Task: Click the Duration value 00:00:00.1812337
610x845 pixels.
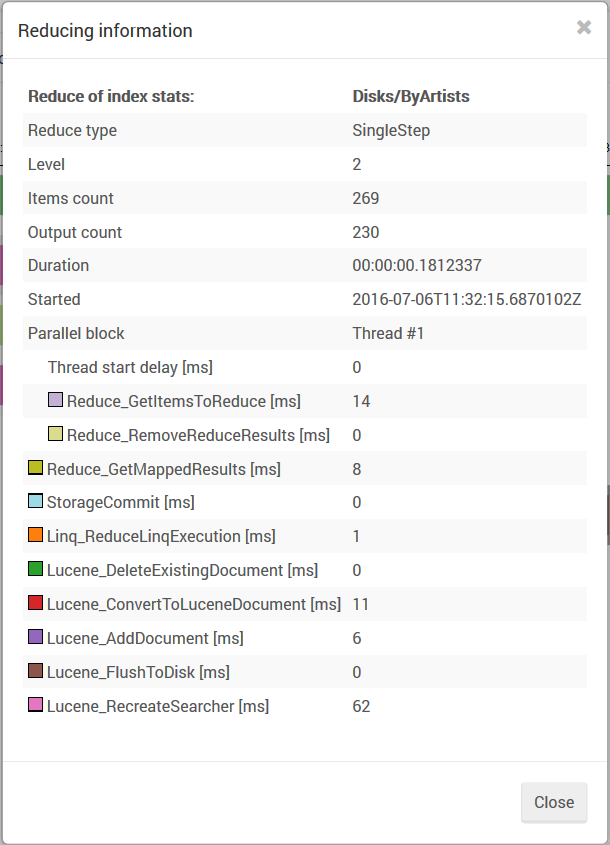Action: click(417, 265)
